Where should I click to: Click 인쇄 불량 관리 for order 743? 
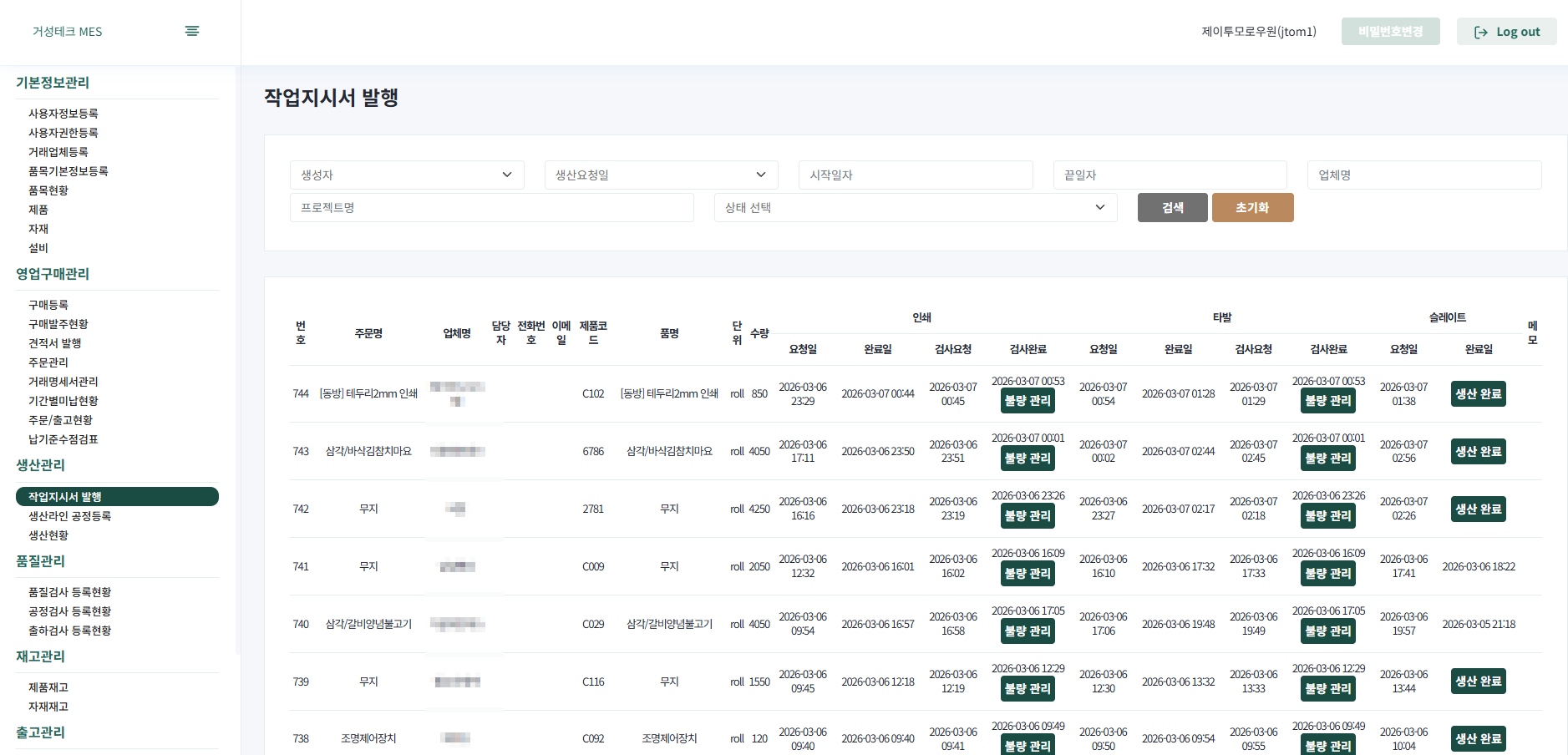(1028, 458)
